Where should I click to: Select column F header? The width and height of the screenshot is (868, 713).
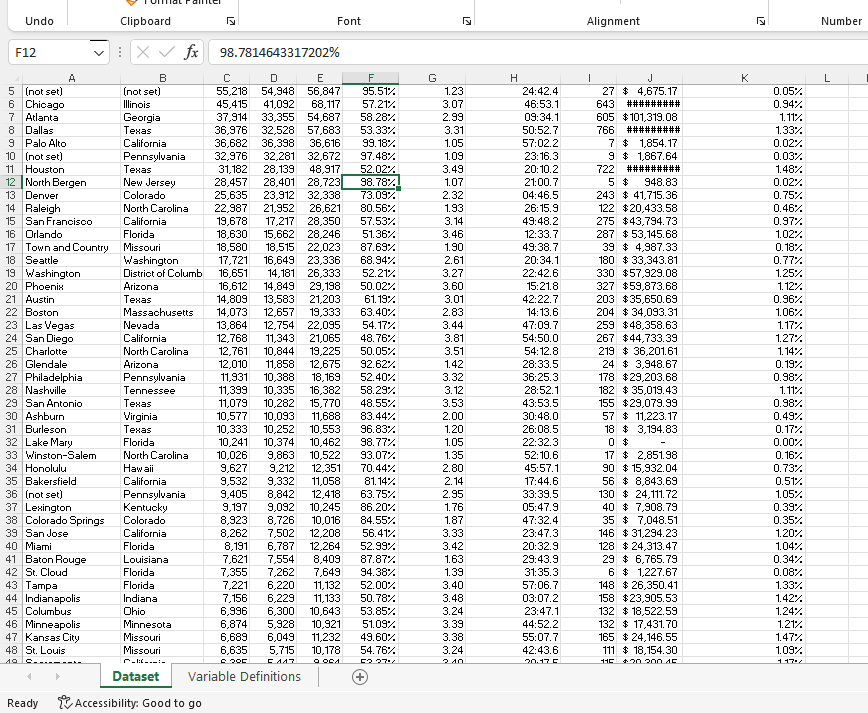[x=371, y=79]
